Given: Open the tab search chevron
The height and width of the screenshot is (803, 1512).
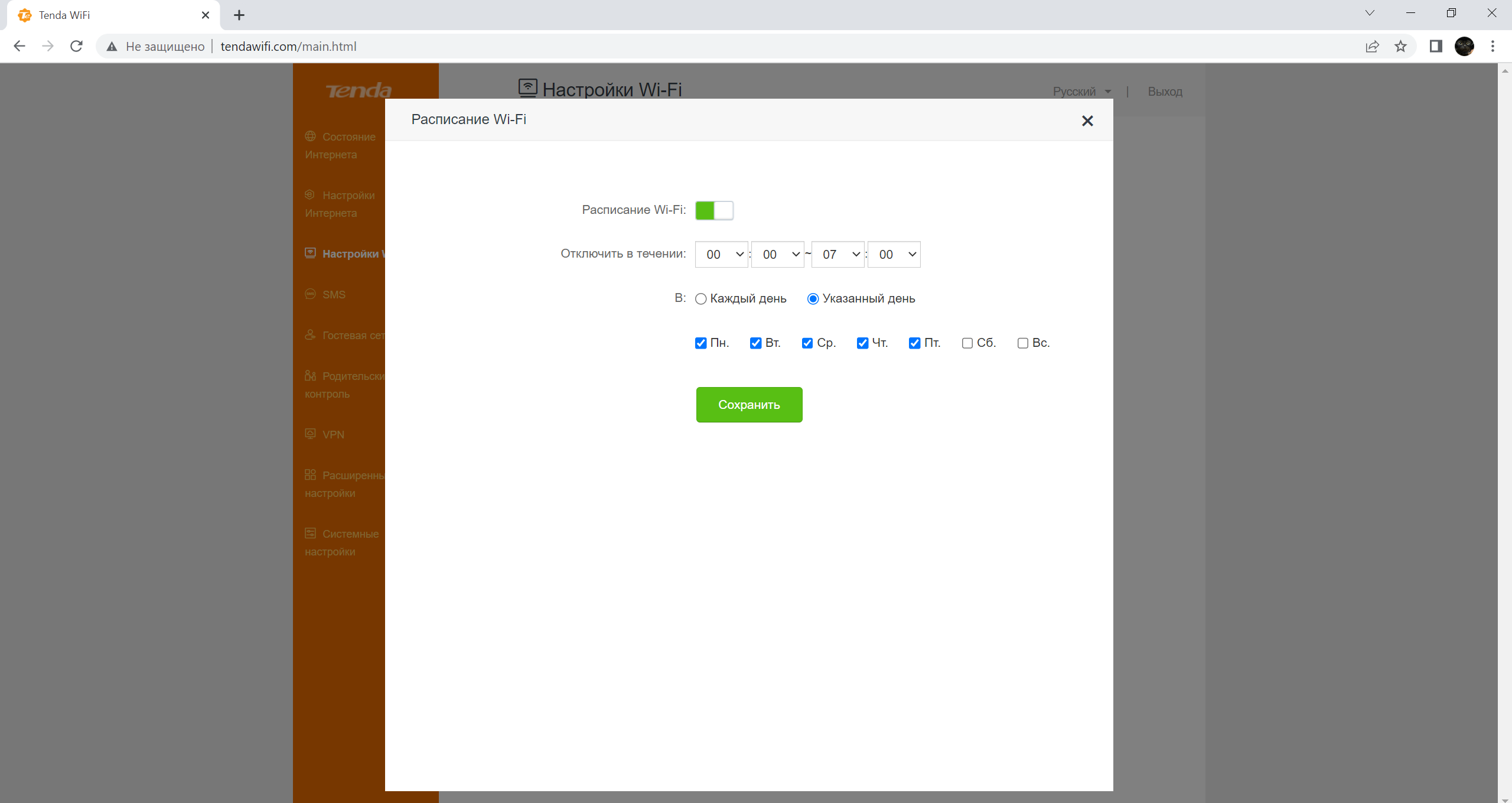Looking at the screenshot, I should click(1370, 13).
